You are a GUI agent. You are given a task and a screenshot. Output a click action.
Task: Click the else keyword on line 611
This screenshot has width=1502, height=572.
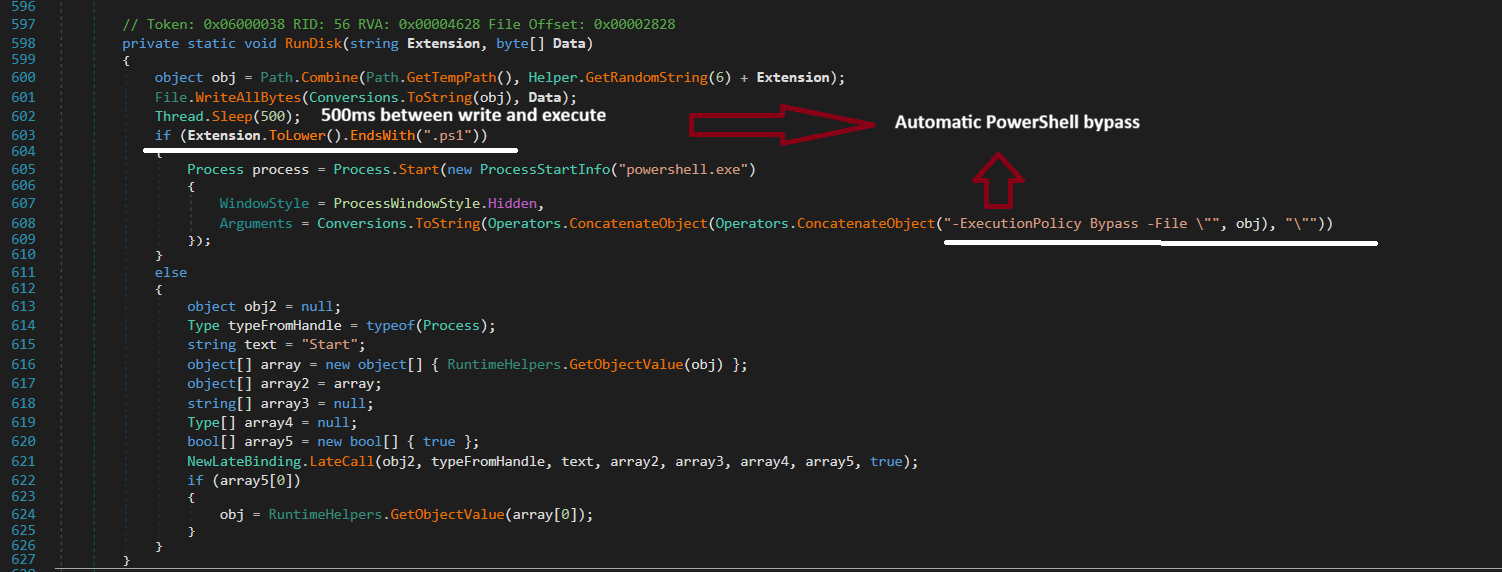click(171, 272)
